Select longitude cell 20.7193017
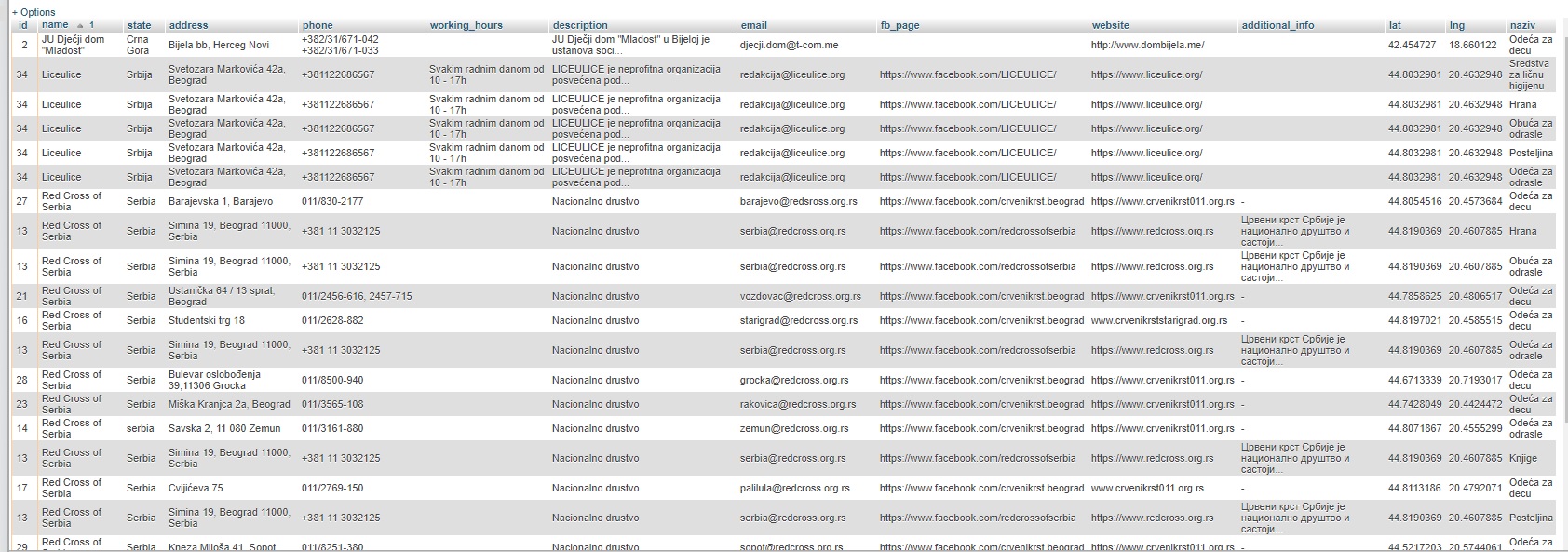The image size is (1568, 552). [x=1476, y=380]
